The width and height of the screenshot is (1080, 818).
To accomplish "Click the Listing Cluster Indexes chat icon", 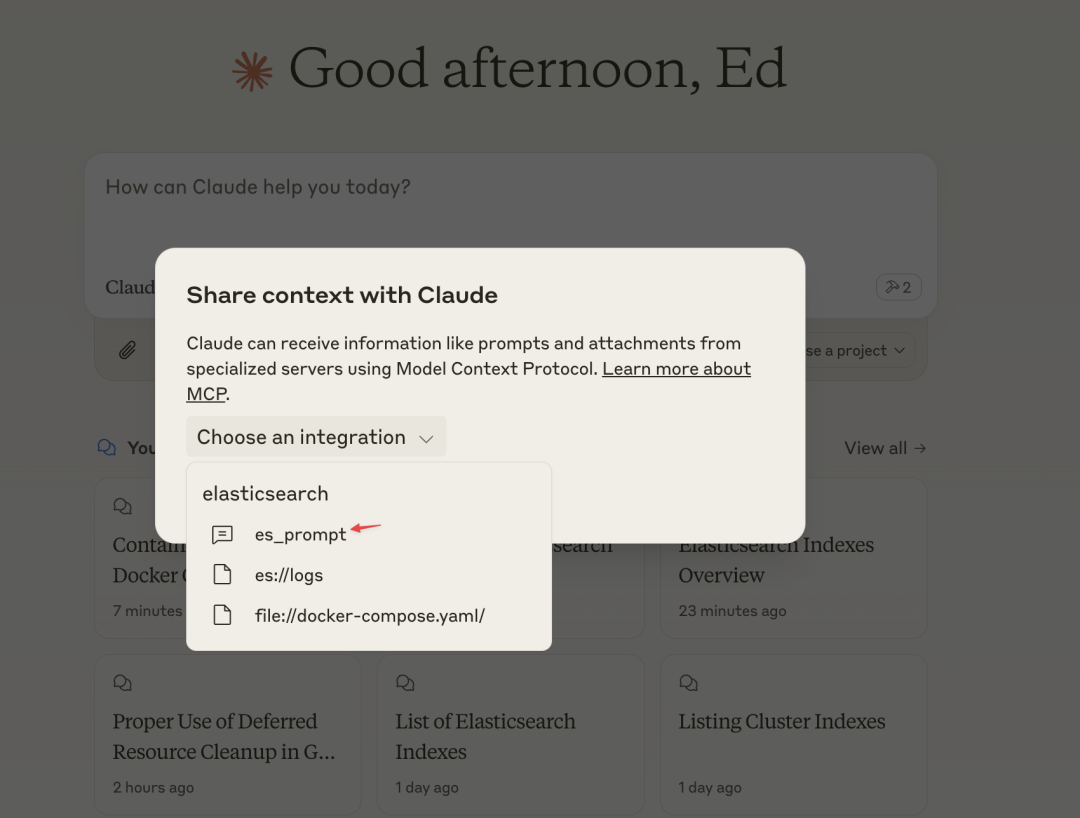I will point(688,682).
